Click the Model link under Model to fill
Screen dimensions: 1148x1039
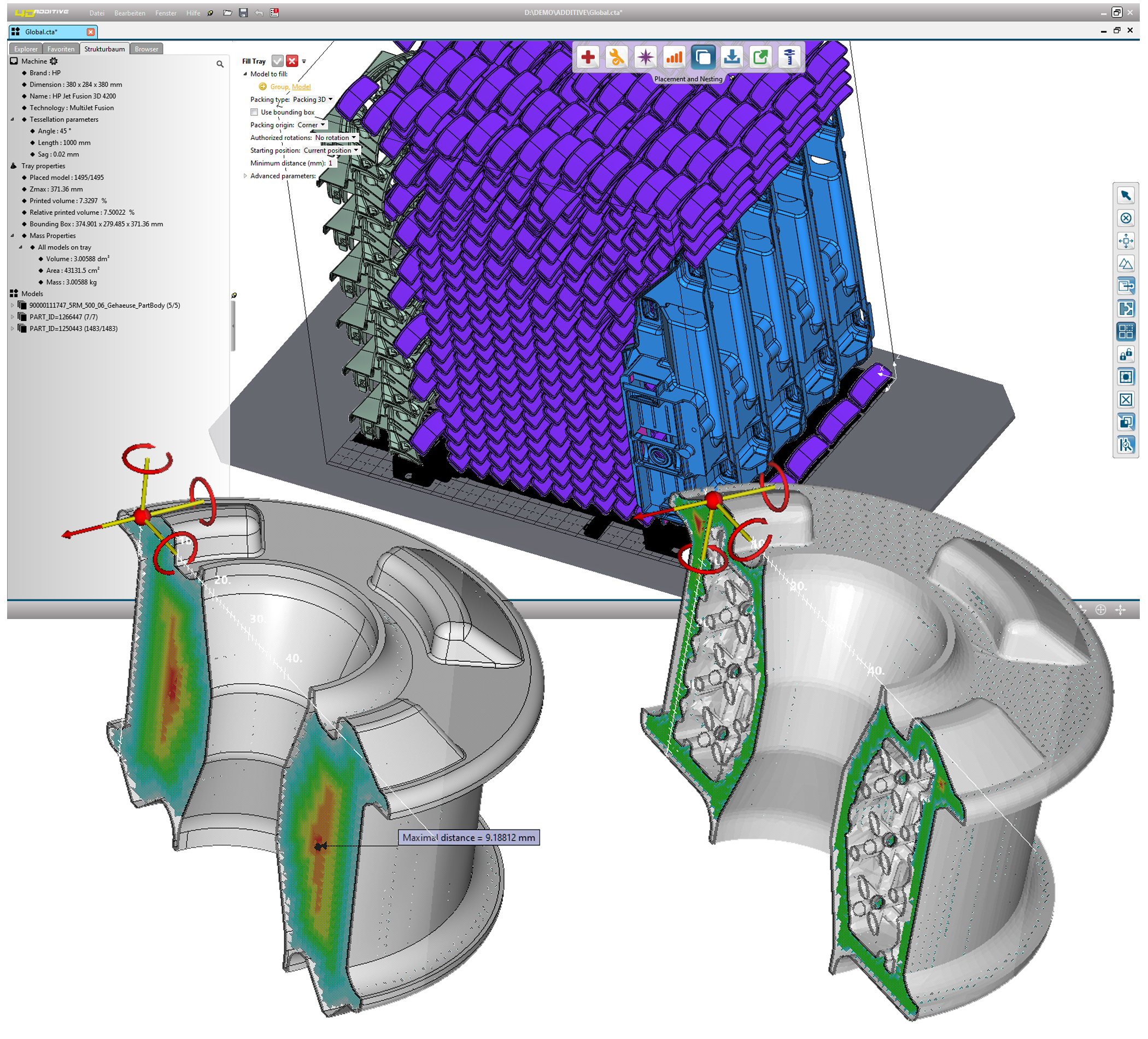point(301,86)
